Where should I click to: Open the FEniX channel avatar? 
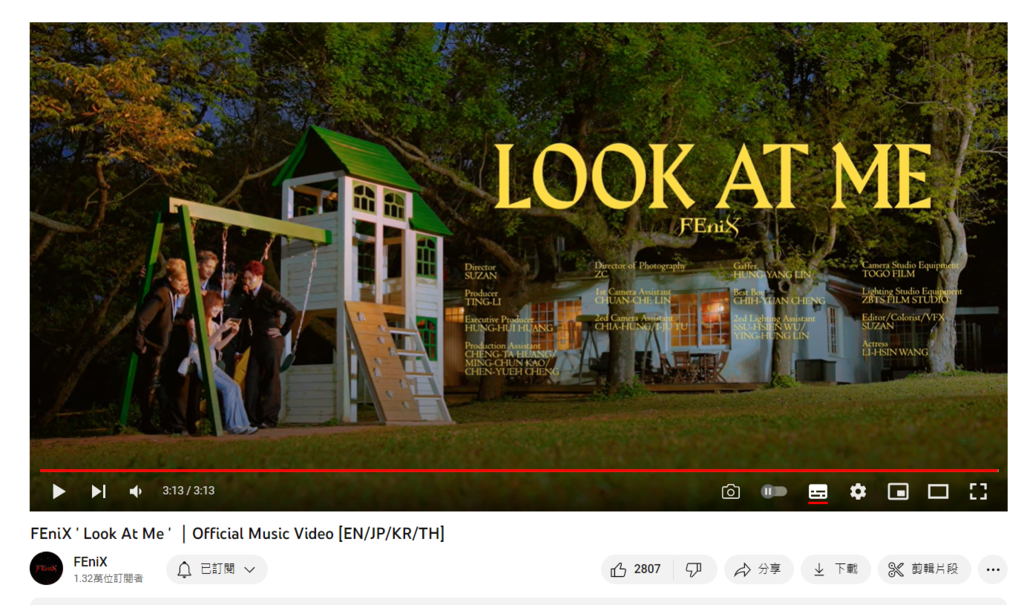(46, 568)
